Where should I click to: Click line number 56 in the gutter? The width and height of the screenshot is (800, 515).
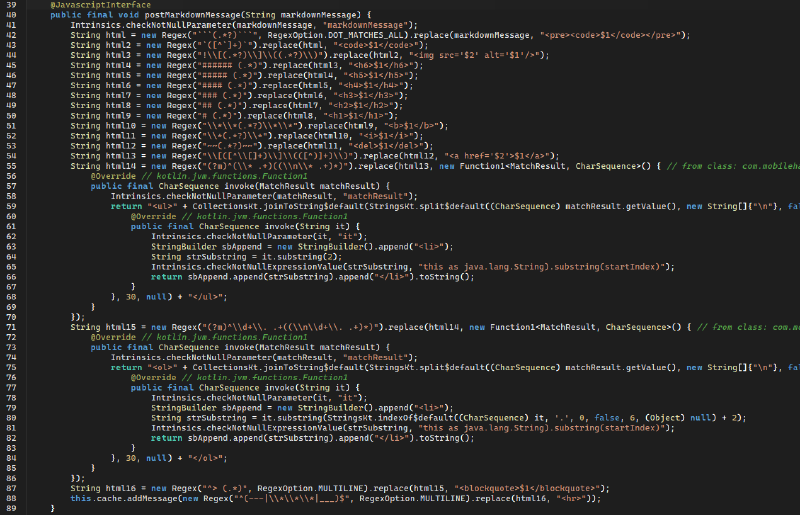coord(12,175)
